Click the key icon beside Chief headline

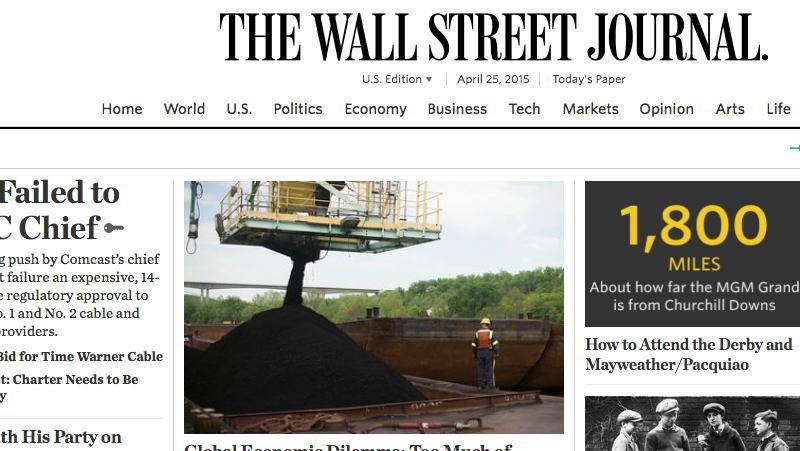pyautogui.click(x=114, y=228)
